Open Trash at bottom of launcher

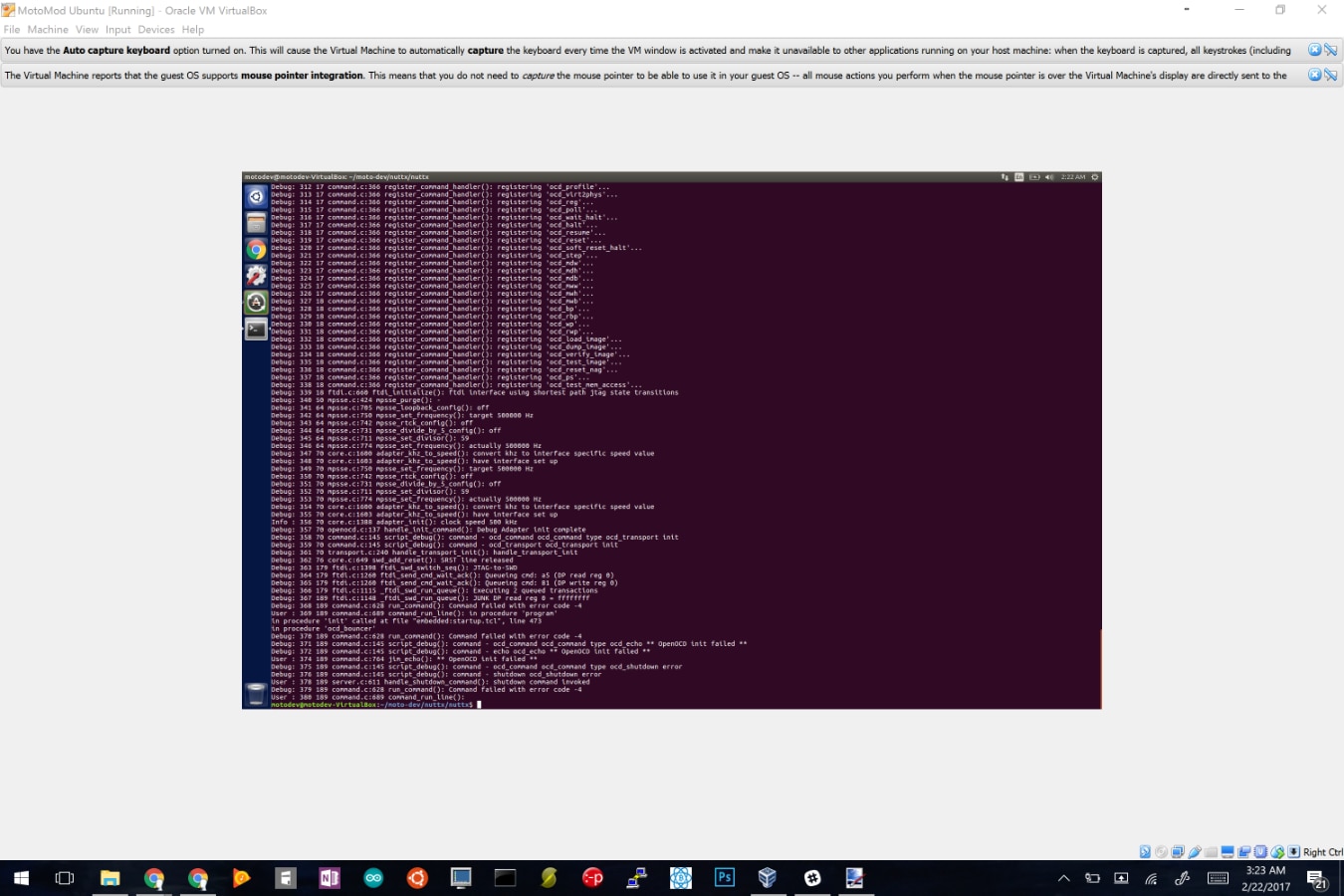coord(256,693)
